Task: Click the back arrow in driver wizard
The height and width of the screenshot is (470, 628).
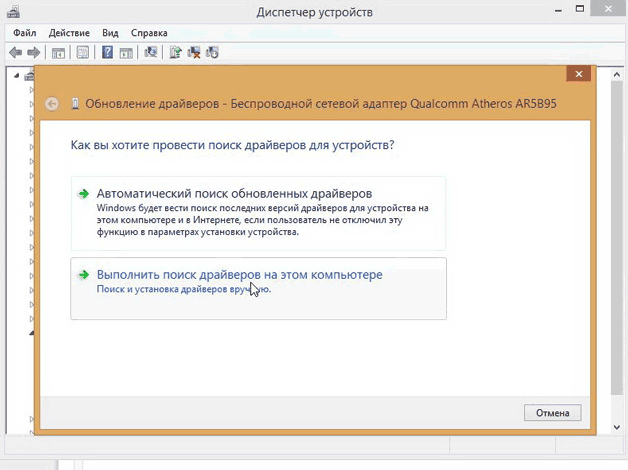Action: [52, 104]
